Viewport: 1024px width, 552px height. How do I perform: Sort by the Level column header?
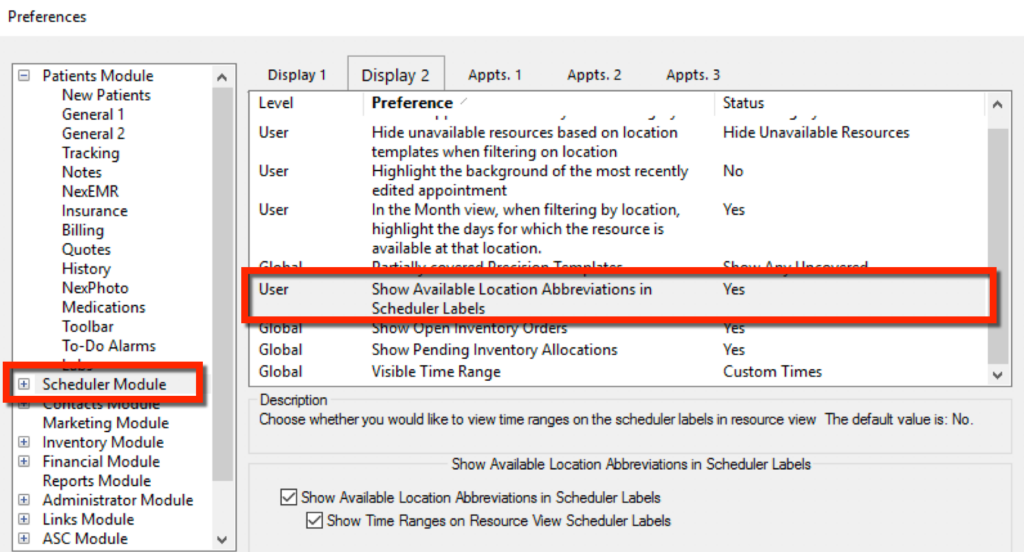[276, 103]
